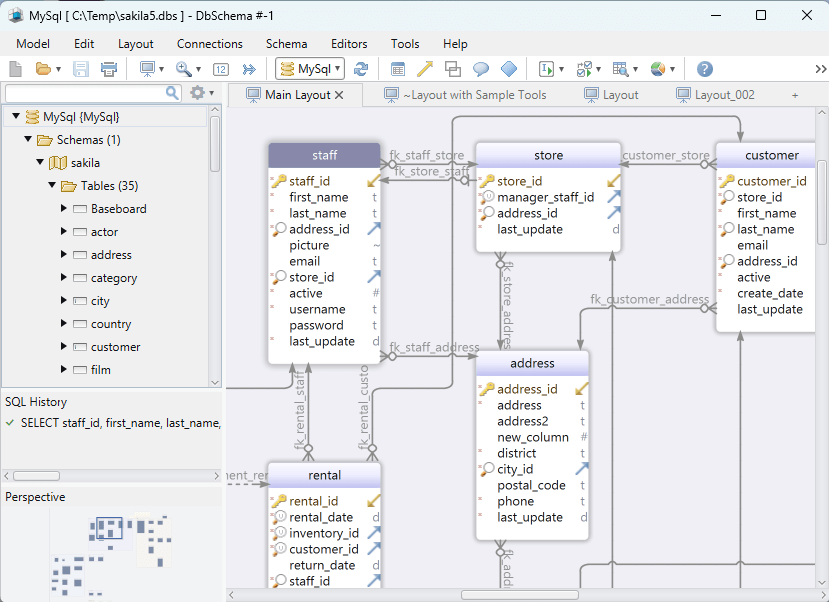Click the Open folder toolbar icon
Viewport: 829px width, 602px height.
(43, 69)
